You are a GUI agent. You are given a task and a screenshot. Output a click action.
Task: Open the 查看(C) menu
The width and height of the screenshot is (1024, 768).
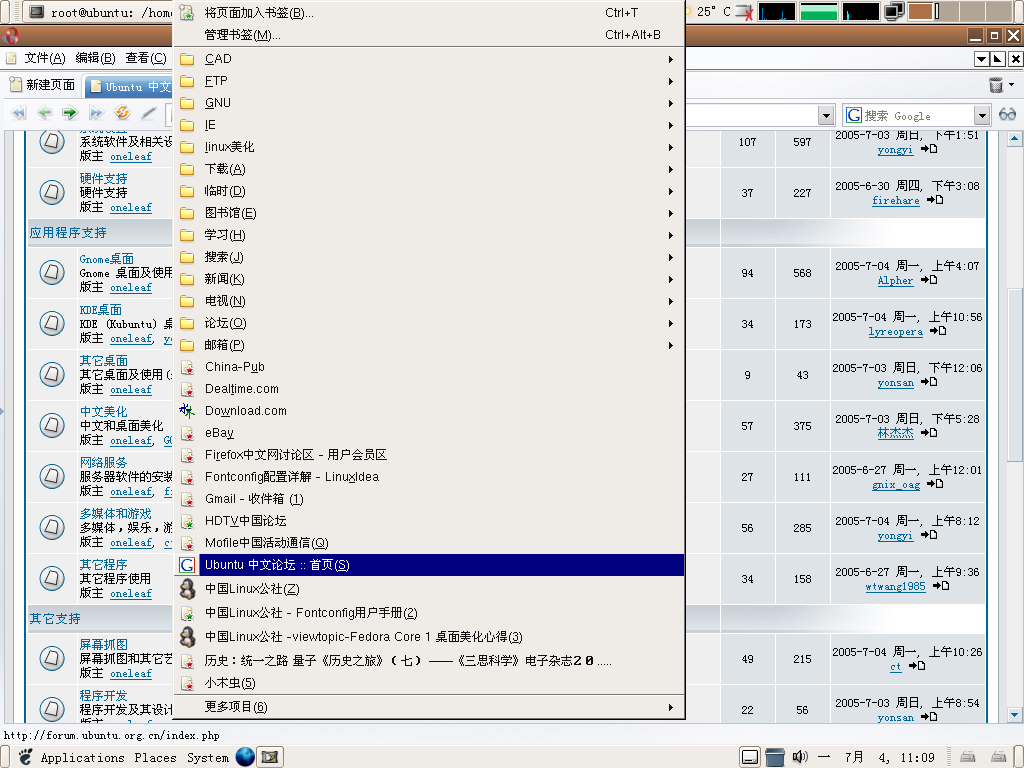[x=146, y=58]
